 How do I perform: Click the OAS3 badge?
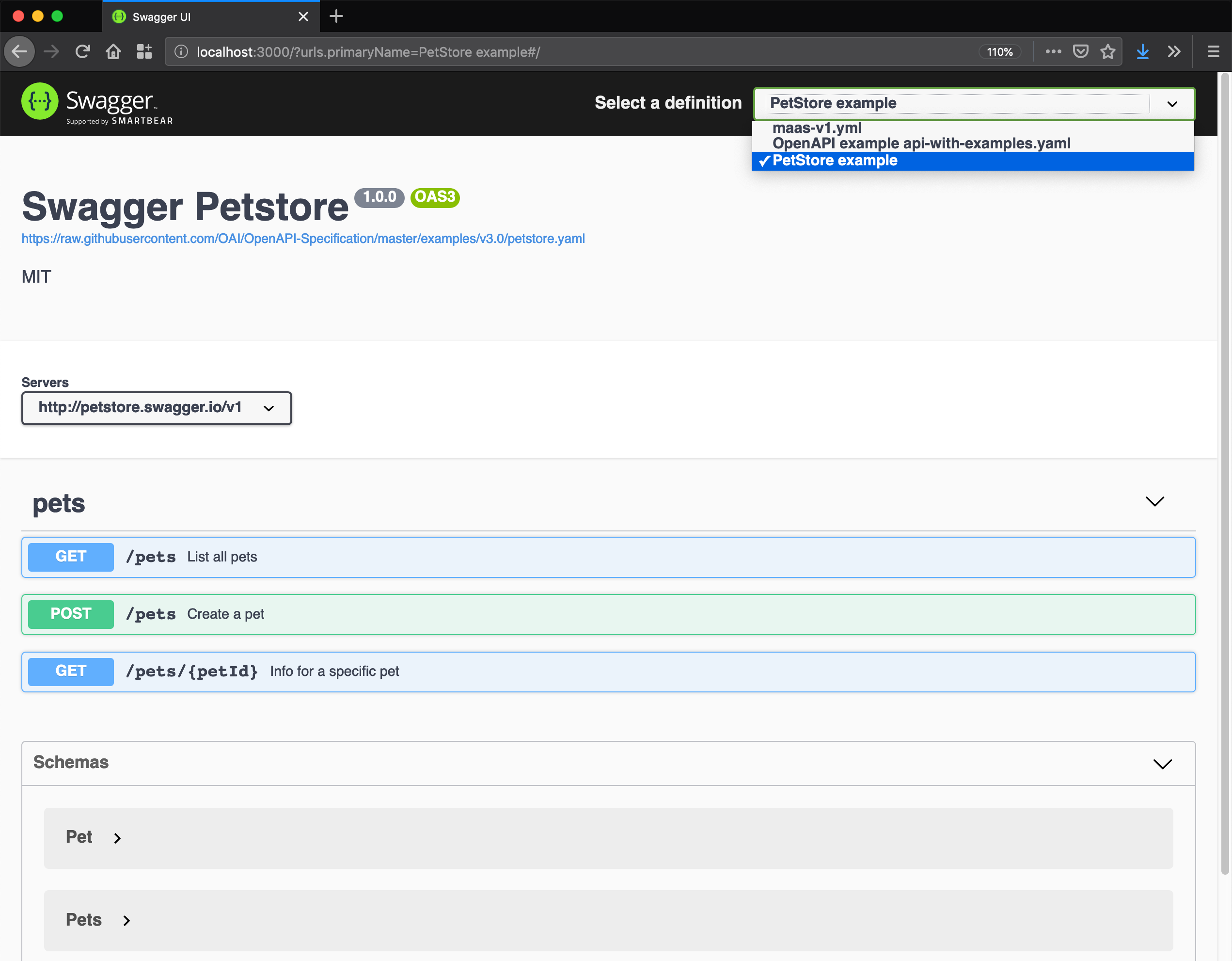(x=435, y=197)
